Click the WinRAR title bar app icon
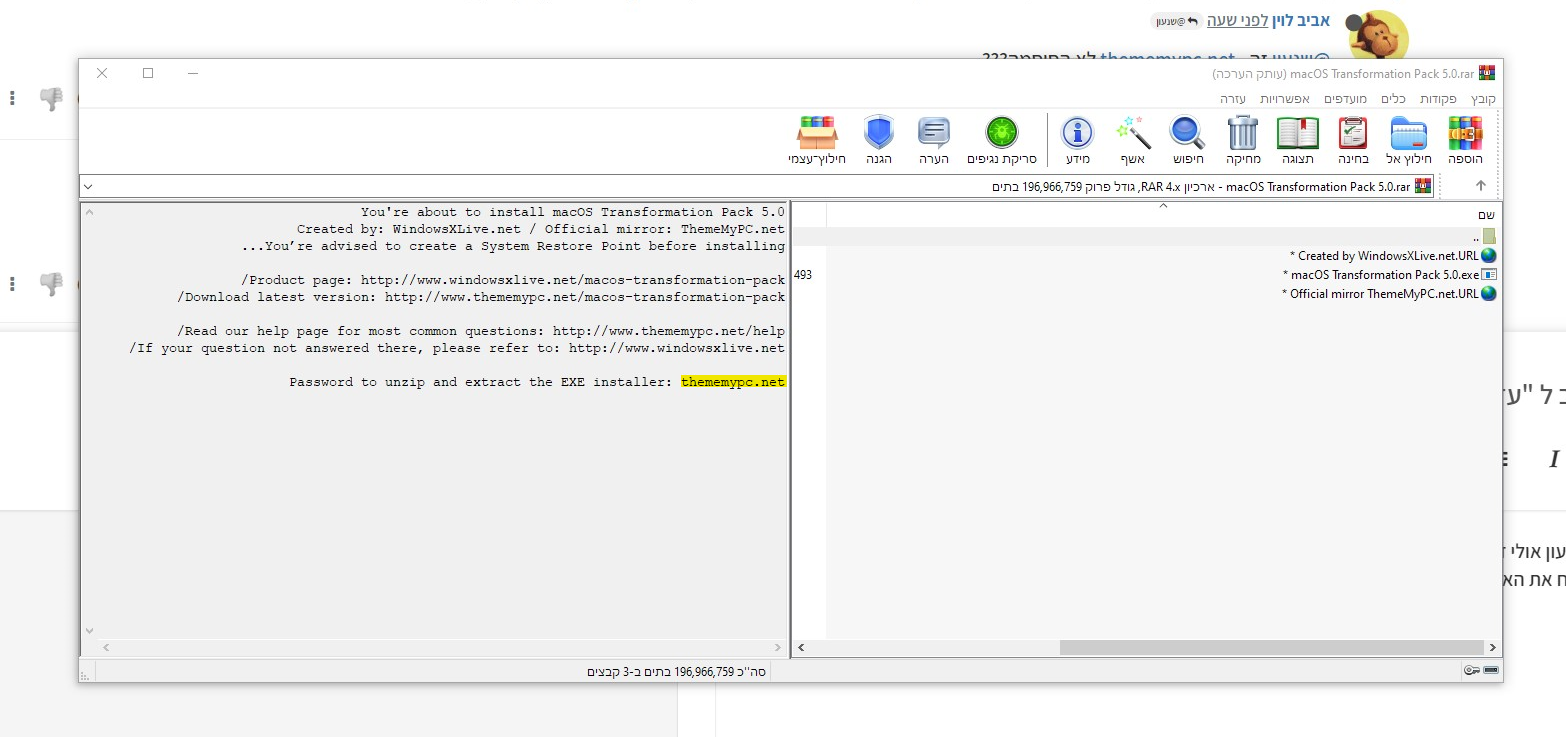 tap(1487, 73)
